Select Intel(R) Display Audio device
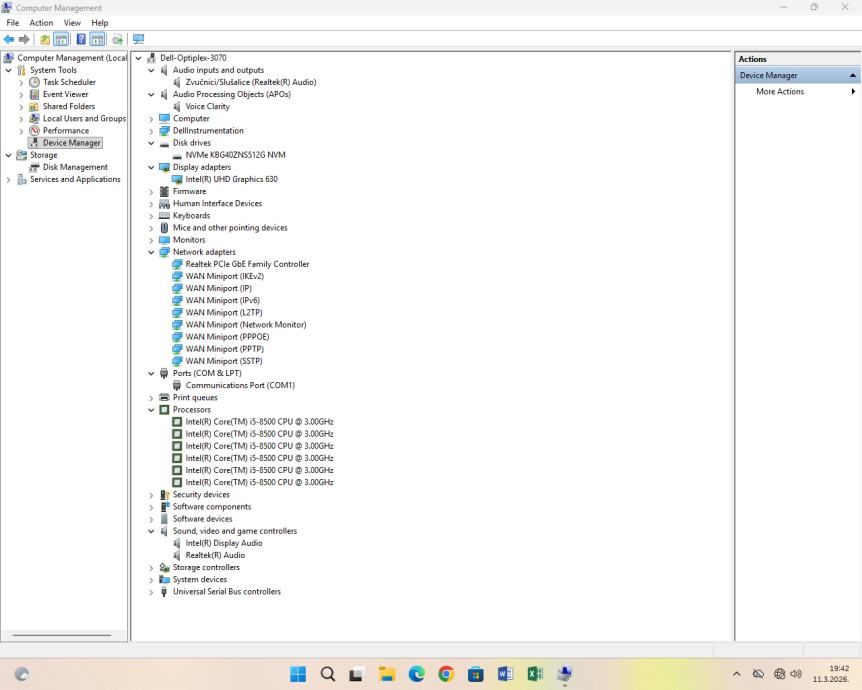Viewport: 862px width, 690px height. coord(224,543)
